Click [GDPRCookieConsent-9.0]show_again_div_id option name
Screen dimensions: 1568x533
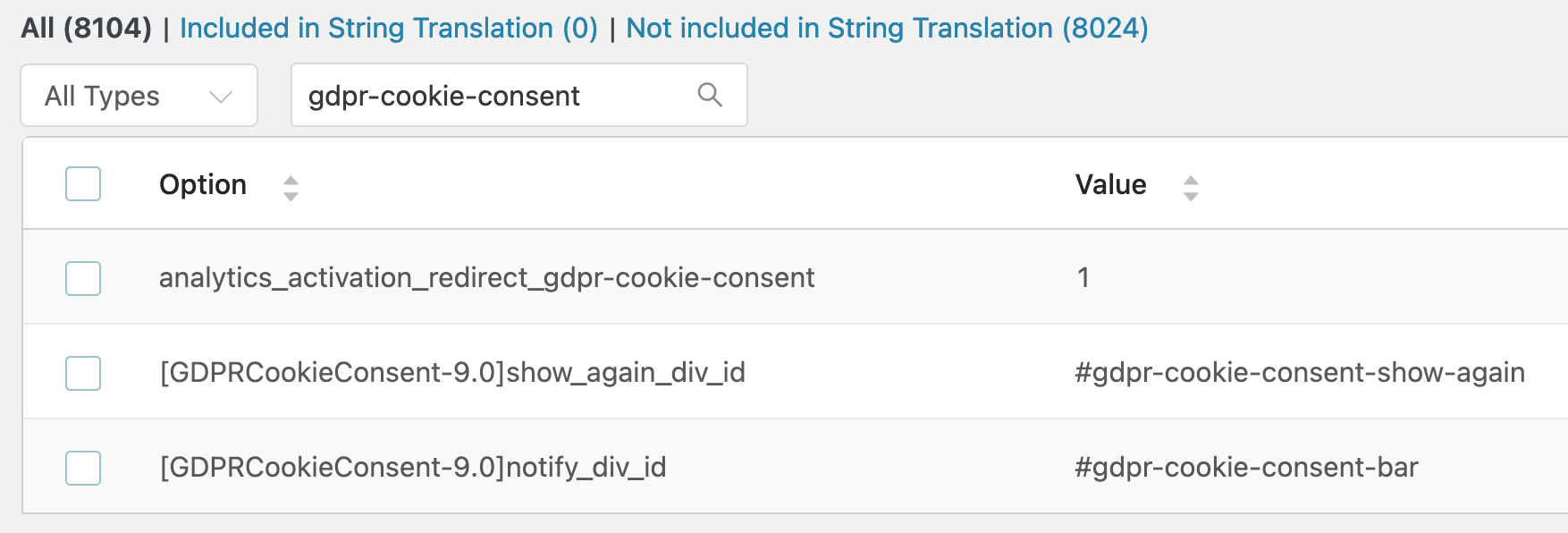[452, 373]
